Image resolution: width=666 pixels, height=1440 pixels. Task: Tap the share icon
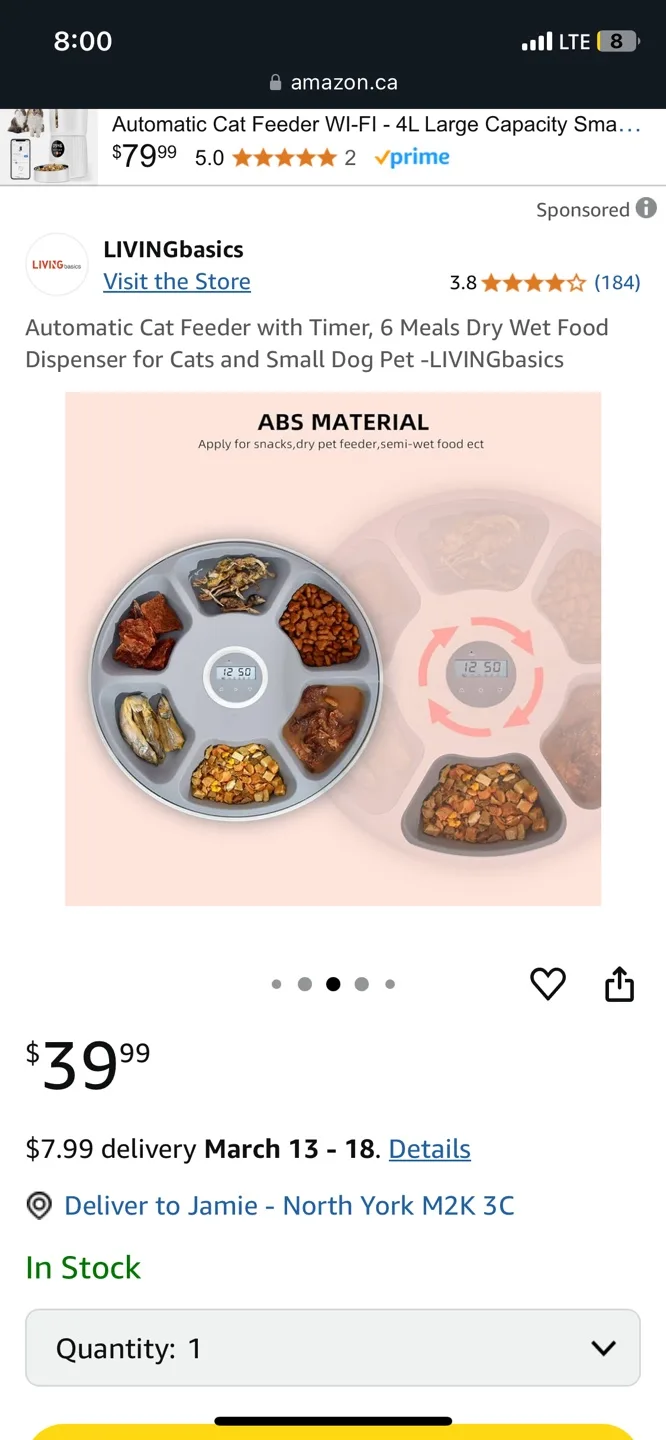point(620,983)
